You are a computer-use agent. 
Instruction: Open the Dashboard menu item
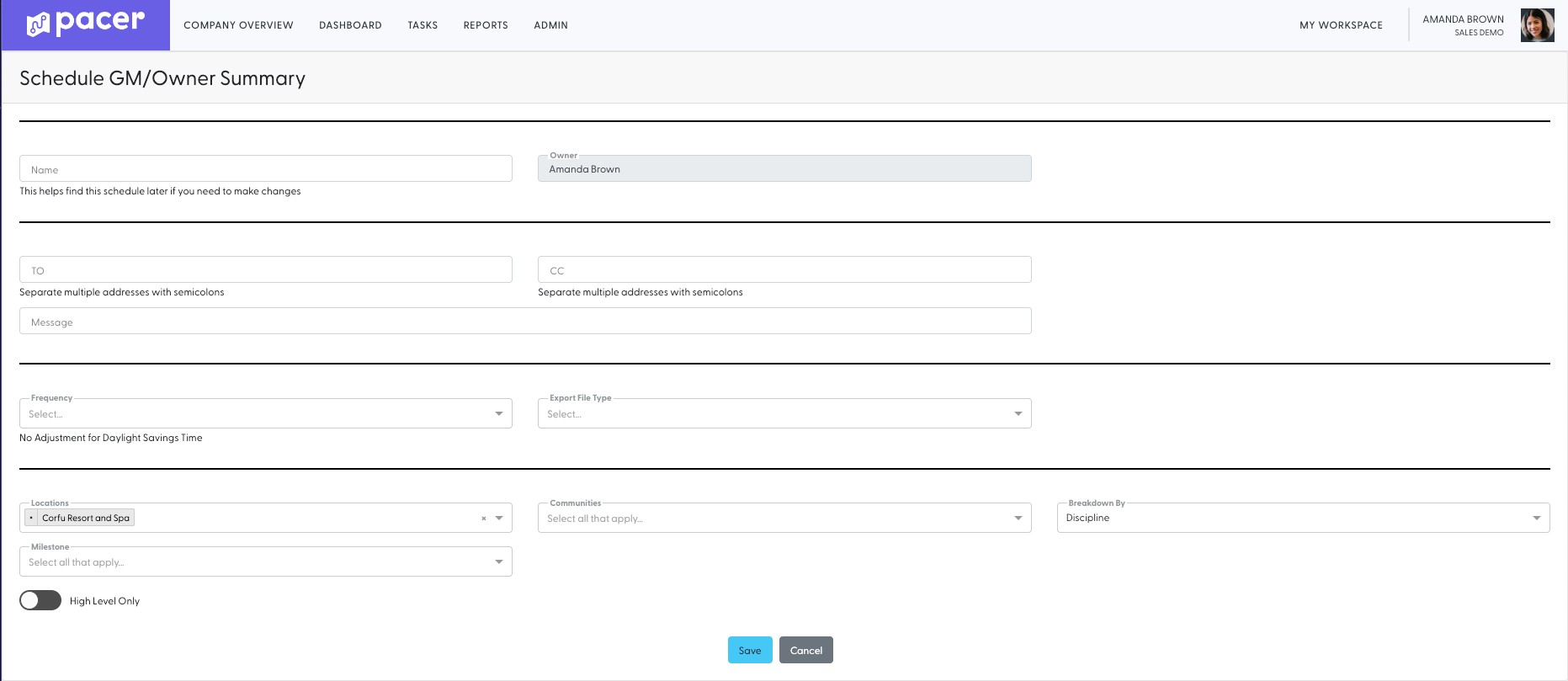coord(350,25)
